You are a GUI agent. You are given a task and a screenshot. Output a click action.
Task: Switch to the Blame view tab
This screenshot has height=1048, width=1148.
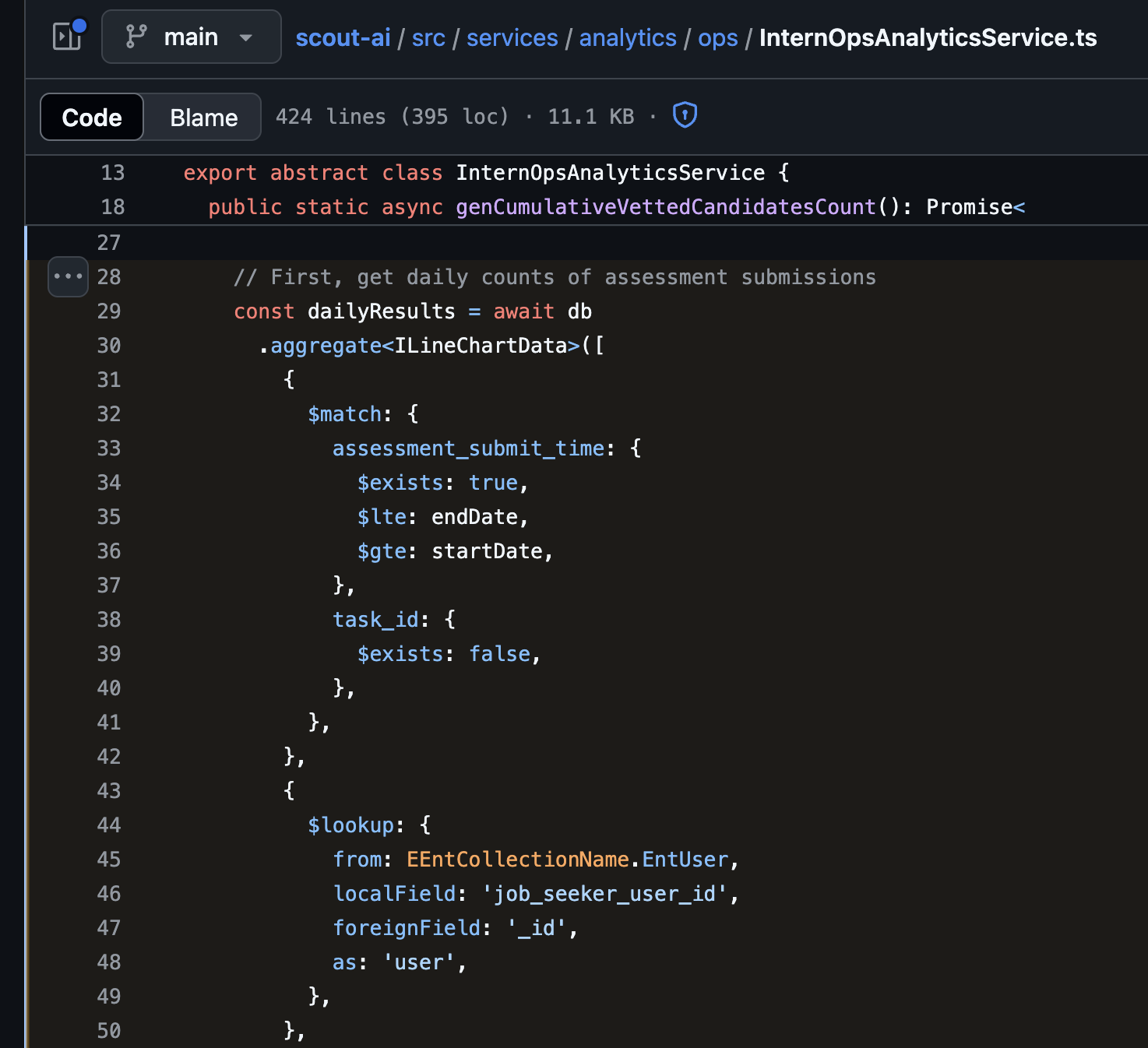203,117
